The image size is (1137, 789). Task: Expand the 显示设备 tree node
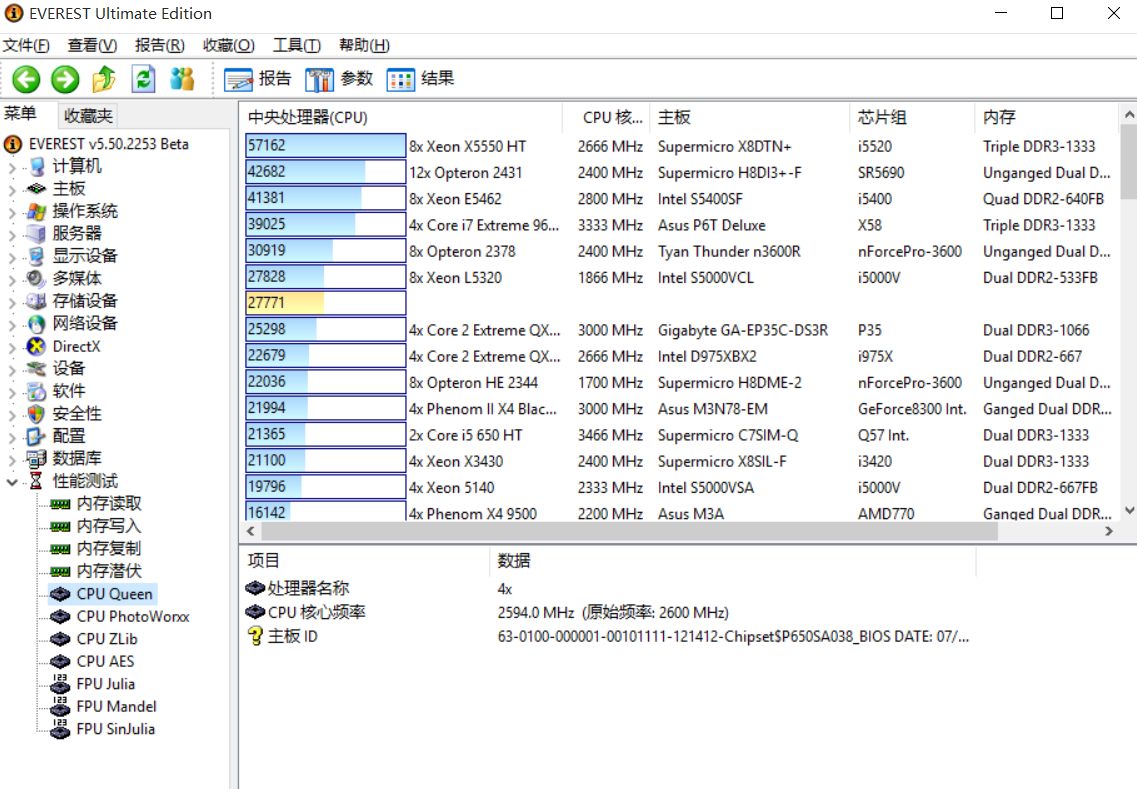click(x=12, y=258)
